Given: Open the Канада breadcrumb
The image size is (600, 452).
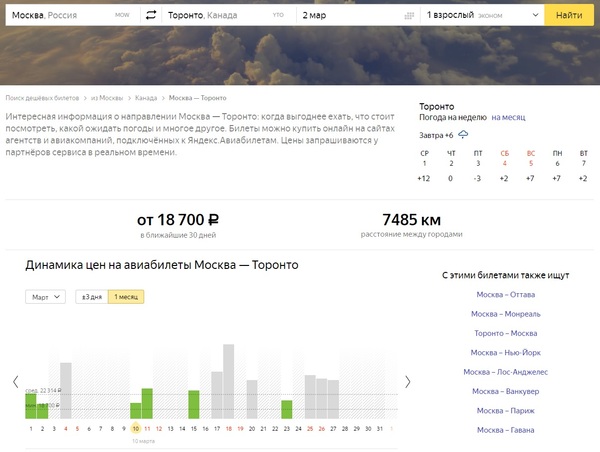Looking at the screenshot, I should [146, 98].
